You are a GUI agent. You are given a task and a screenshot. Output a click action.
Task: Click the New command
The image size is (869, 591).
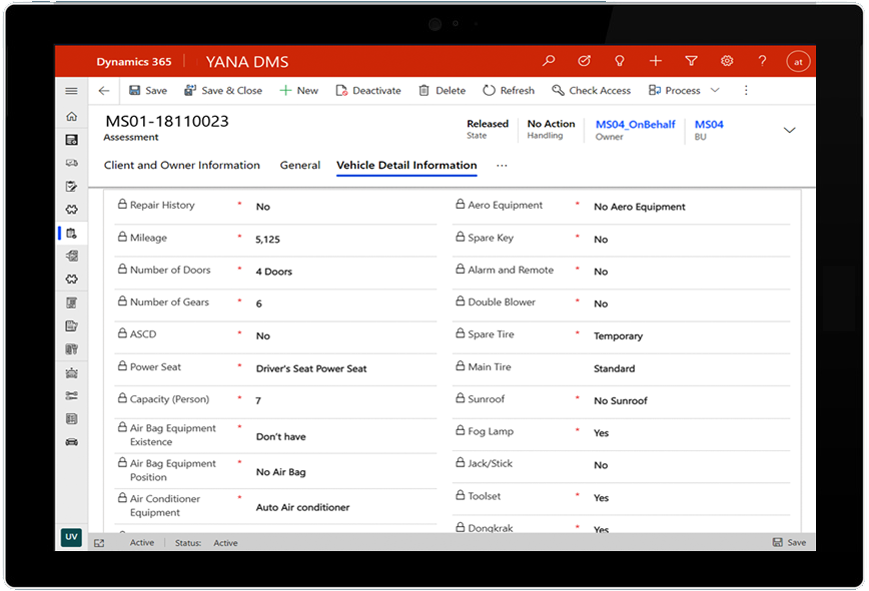[299, 90]
